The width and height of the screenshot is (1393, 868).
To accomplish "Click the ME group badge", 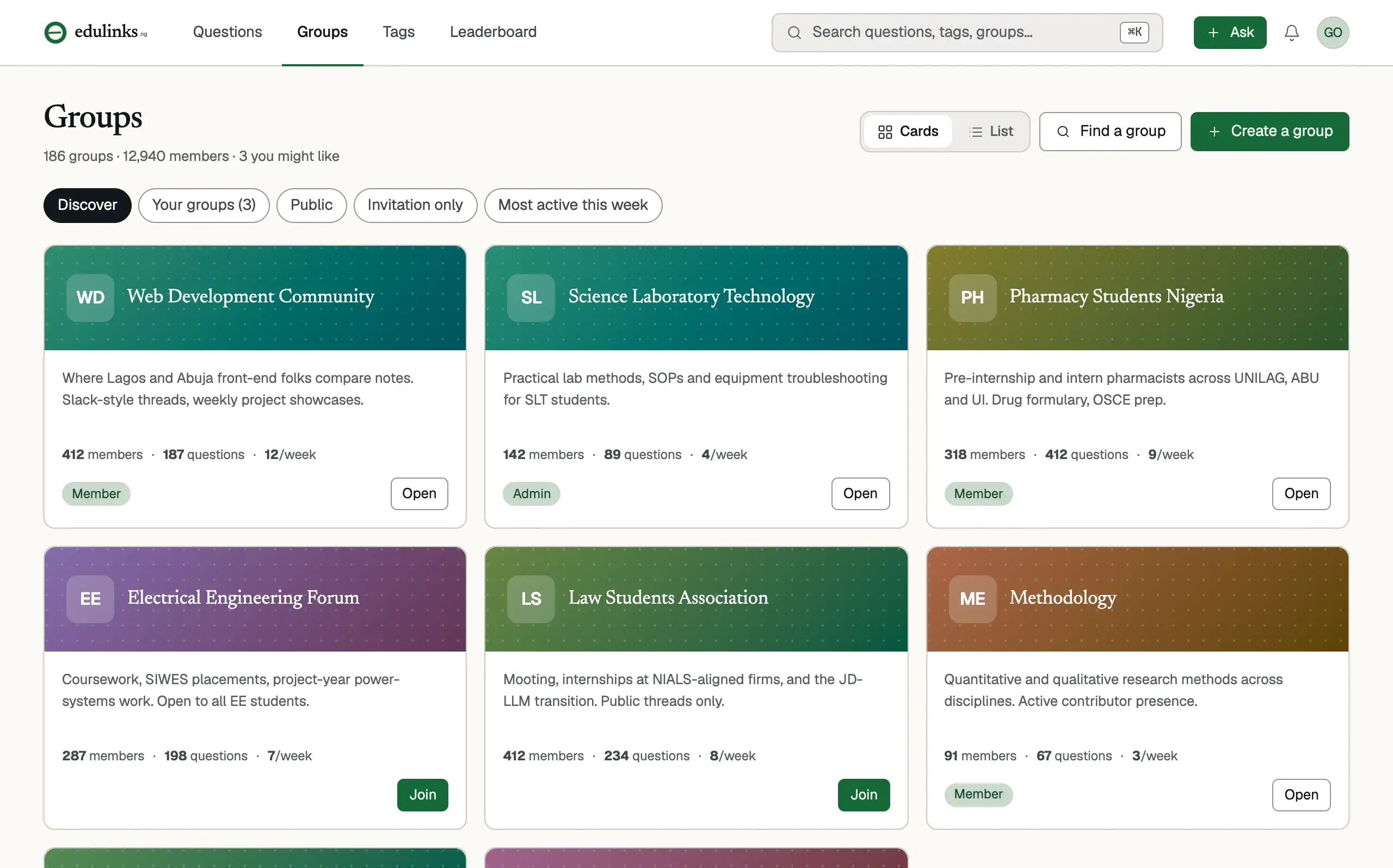I will click(x=972, y=599).
